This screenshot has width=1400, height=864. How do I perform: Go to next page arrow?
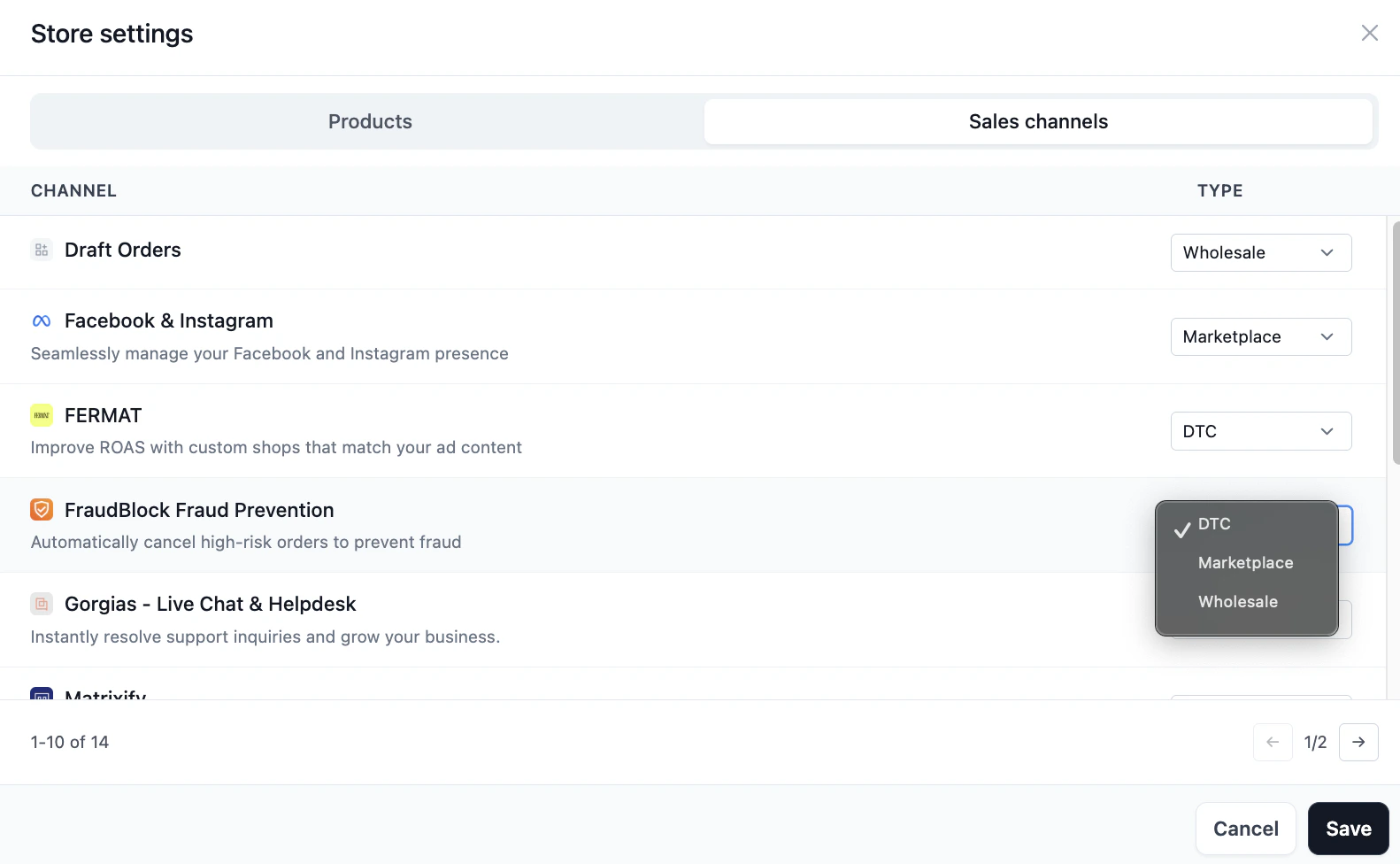(1358, 742)
